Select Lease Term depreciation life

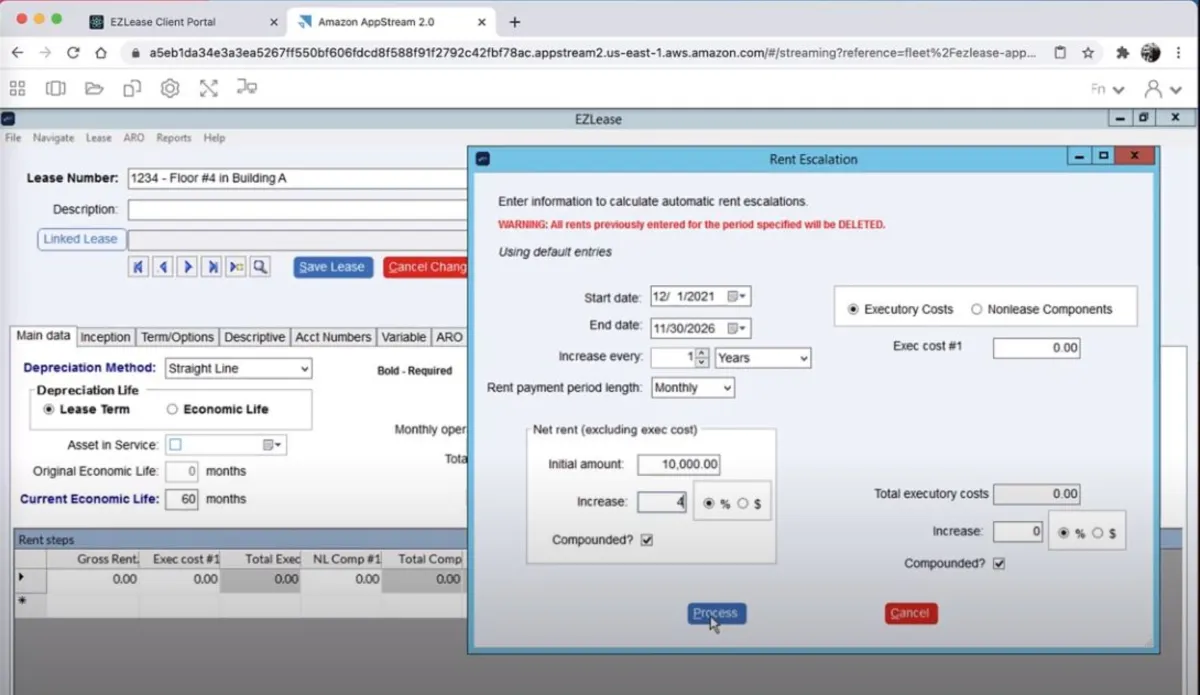point(49,409)
